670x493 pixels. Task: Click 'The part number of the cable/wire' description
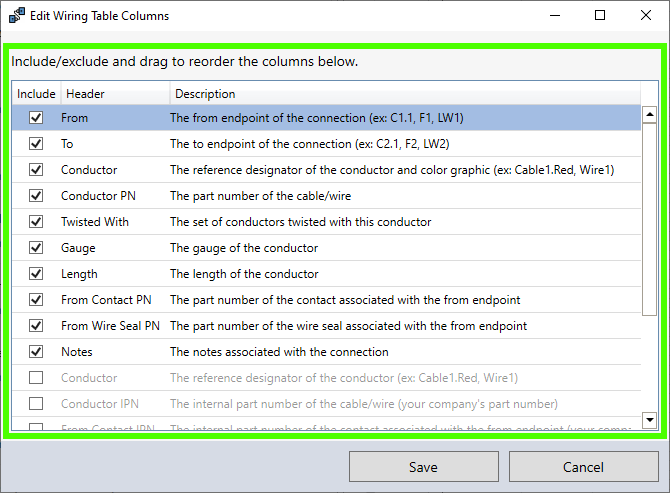point(261,196)
